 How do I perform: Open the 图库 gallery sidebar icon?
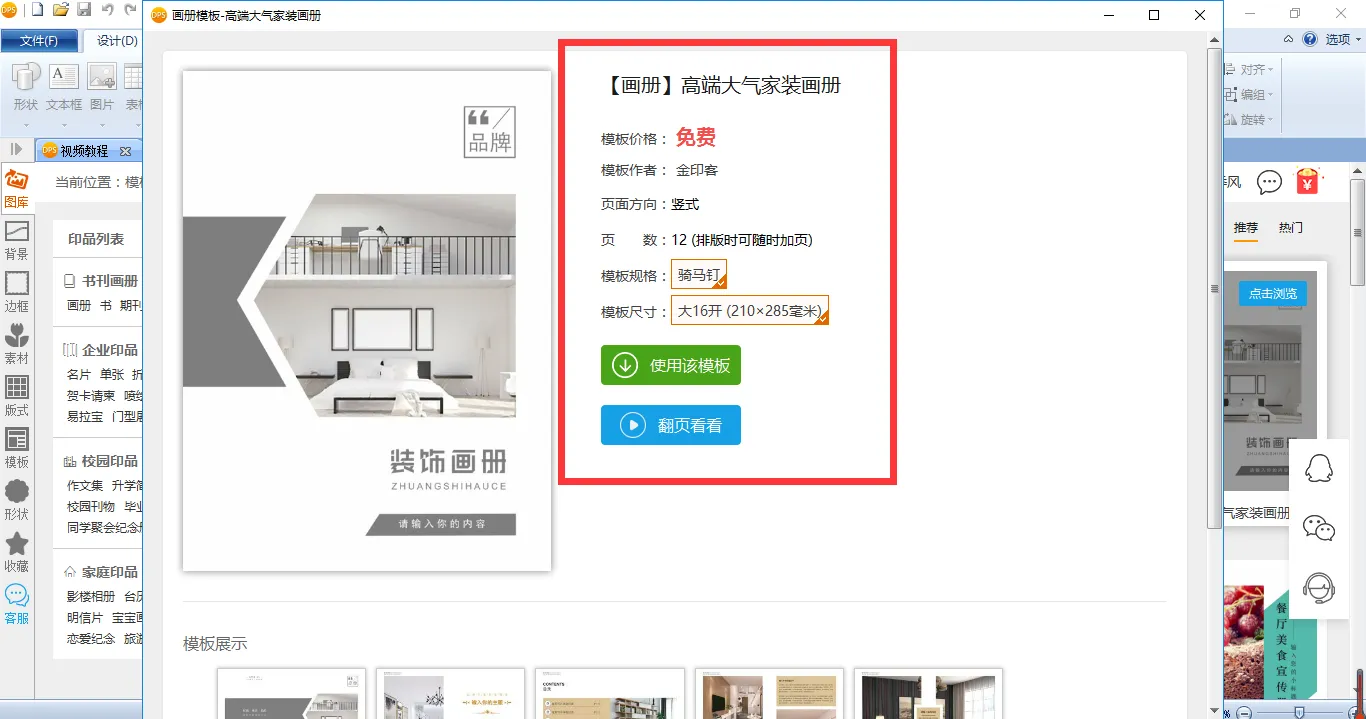pyautogui.click(x=16, y=187)
